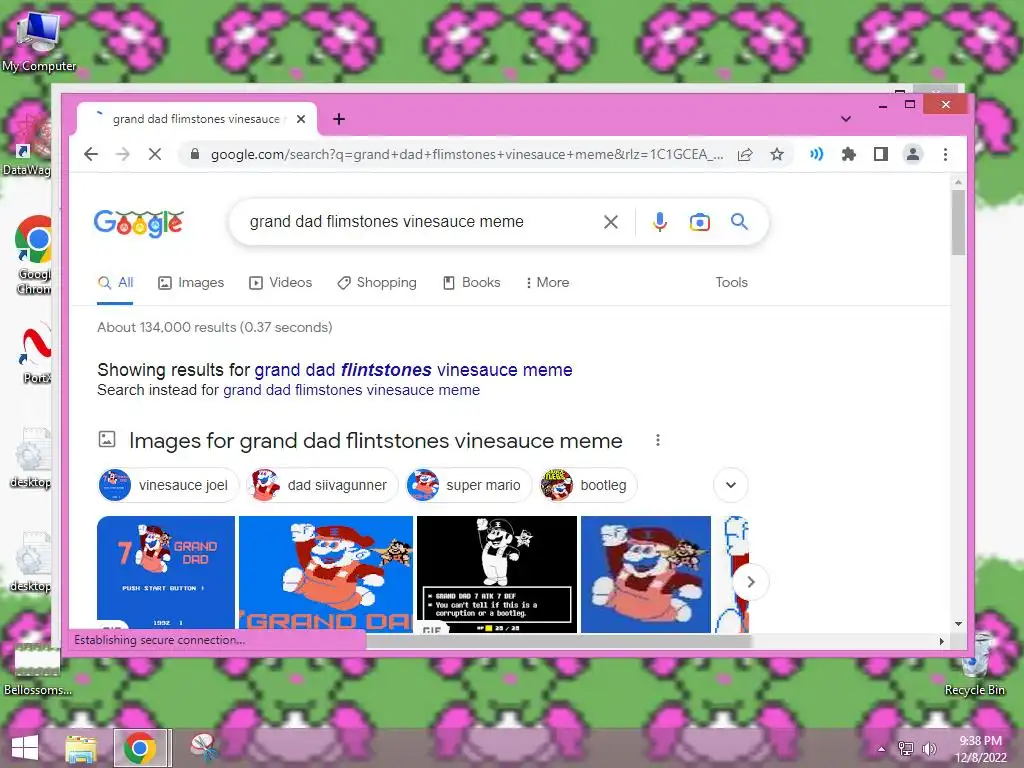
Task: Stop page loading with the X button
Action: [155, 154]
